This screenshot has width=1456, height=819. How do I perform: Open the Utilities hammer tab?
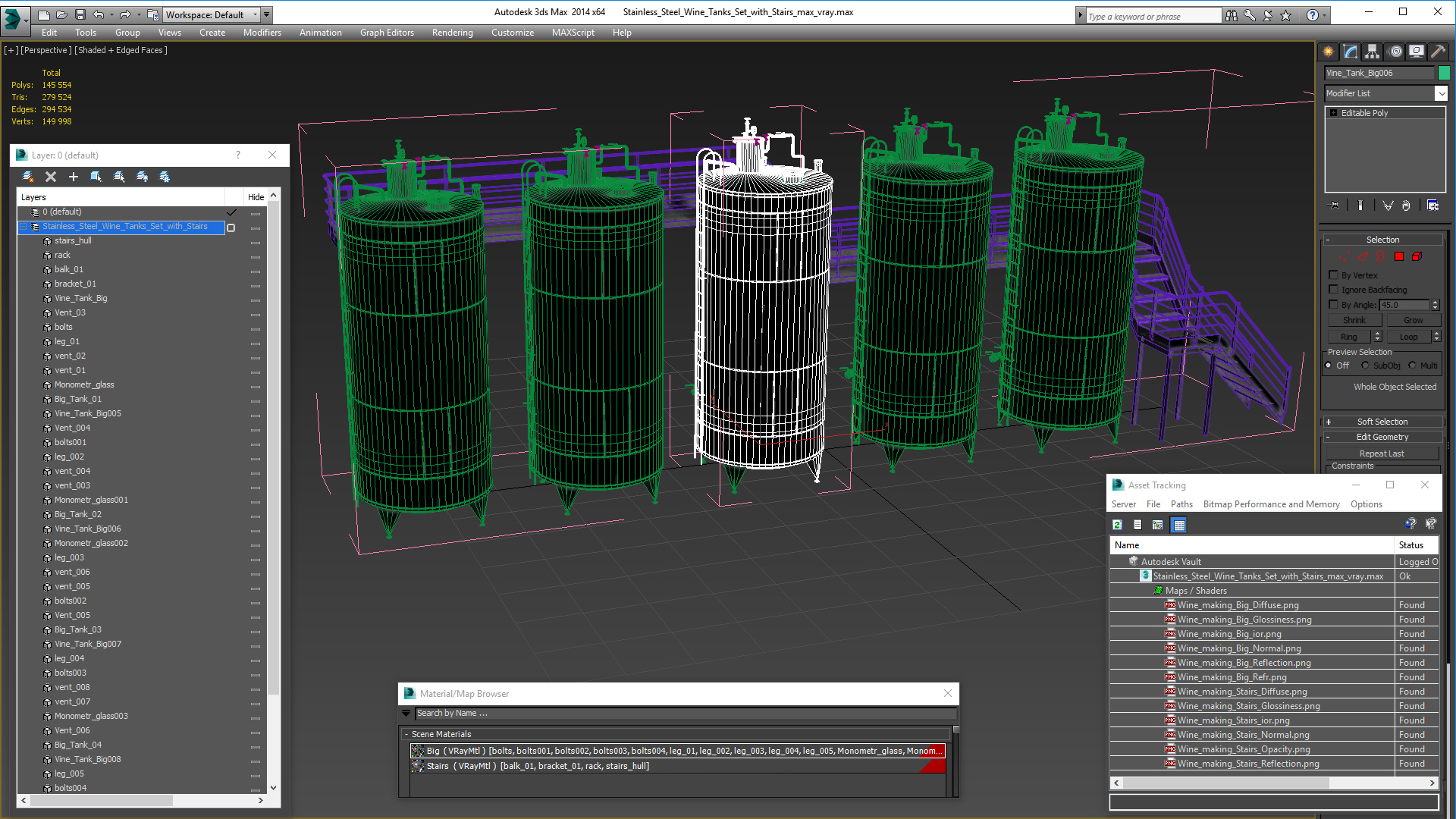point(1438,52)
